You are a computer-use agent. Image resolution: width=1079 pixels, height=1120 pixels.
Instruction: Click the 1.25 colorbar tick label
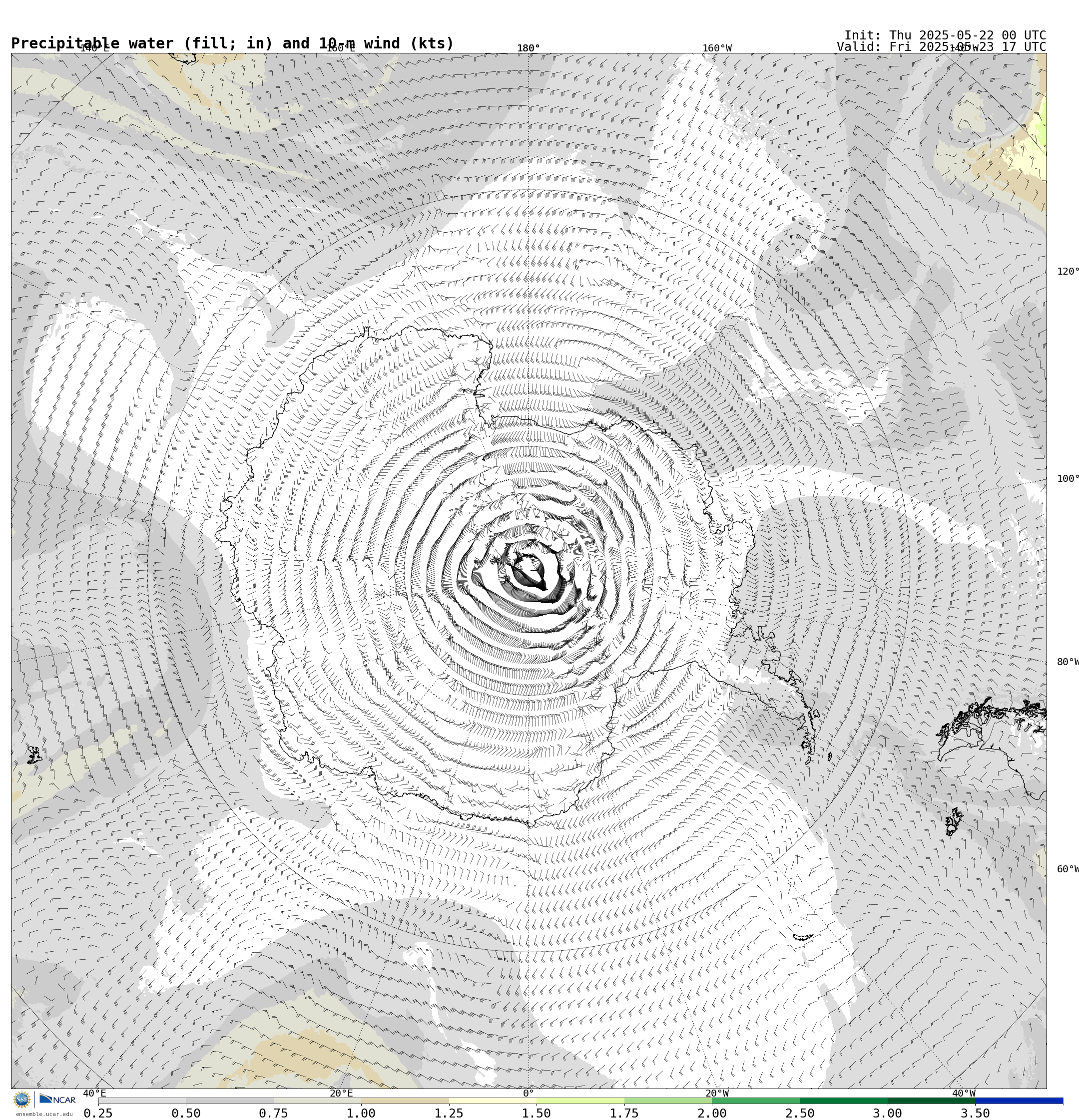(x=449, y=1113)
